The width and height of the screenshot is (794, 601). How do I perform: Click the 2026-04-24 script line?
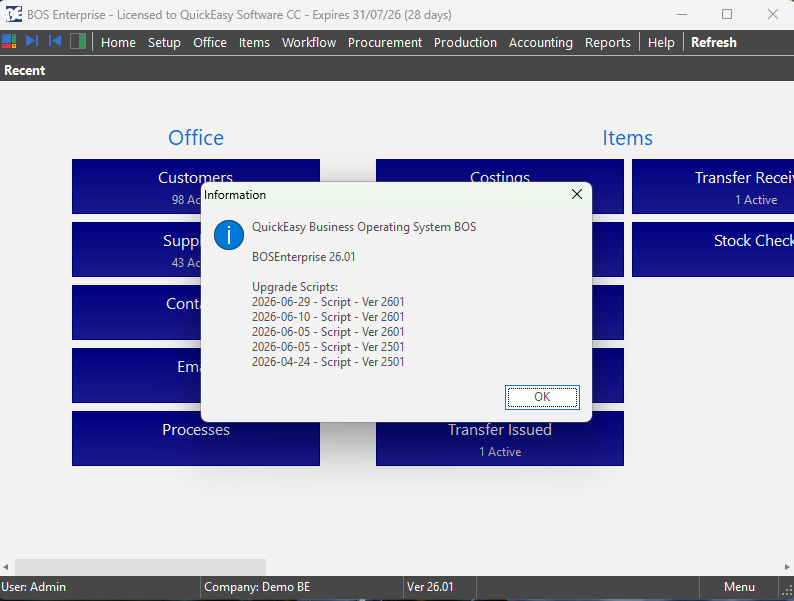point(328,362)
